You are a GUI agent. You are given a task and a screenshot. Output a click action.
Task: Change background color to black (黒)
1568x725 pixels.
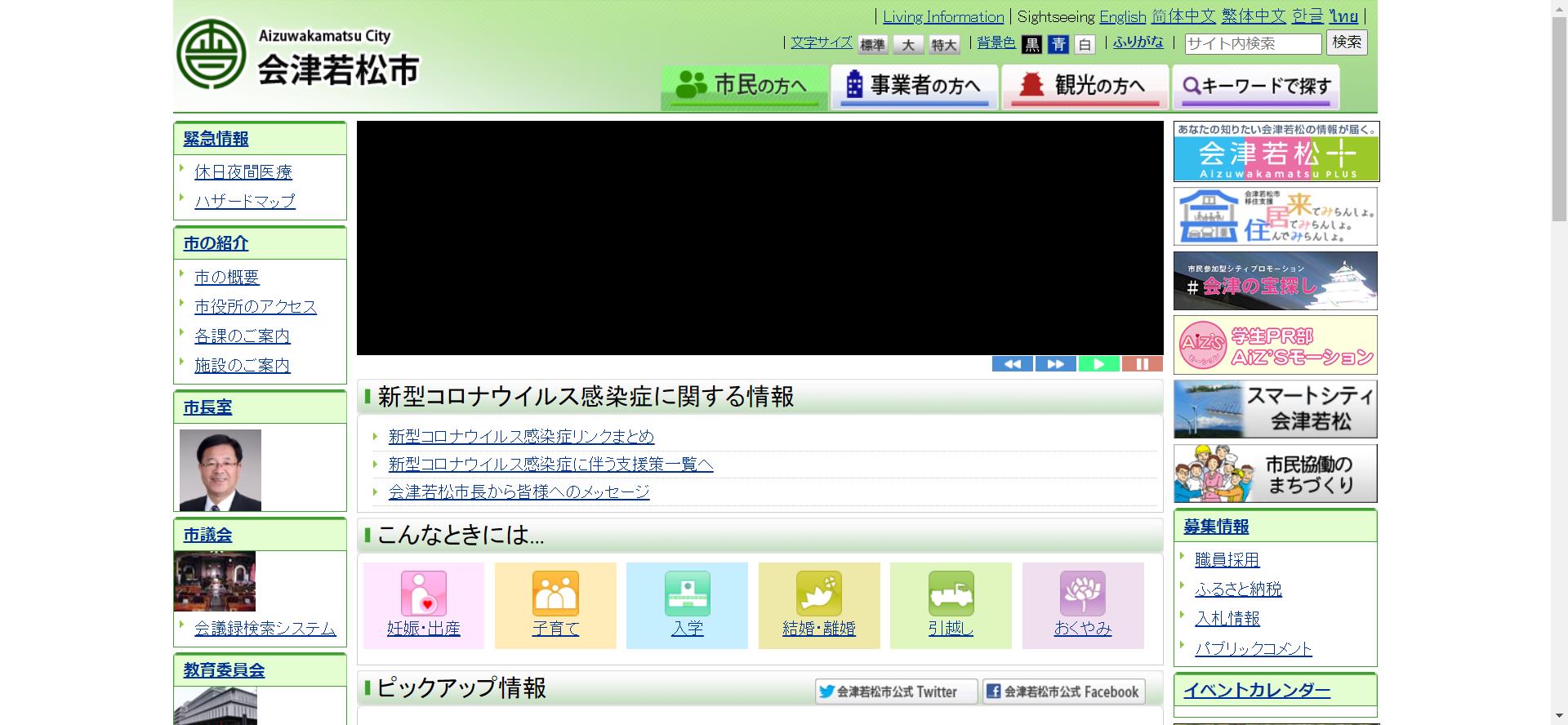[1032, 45]
